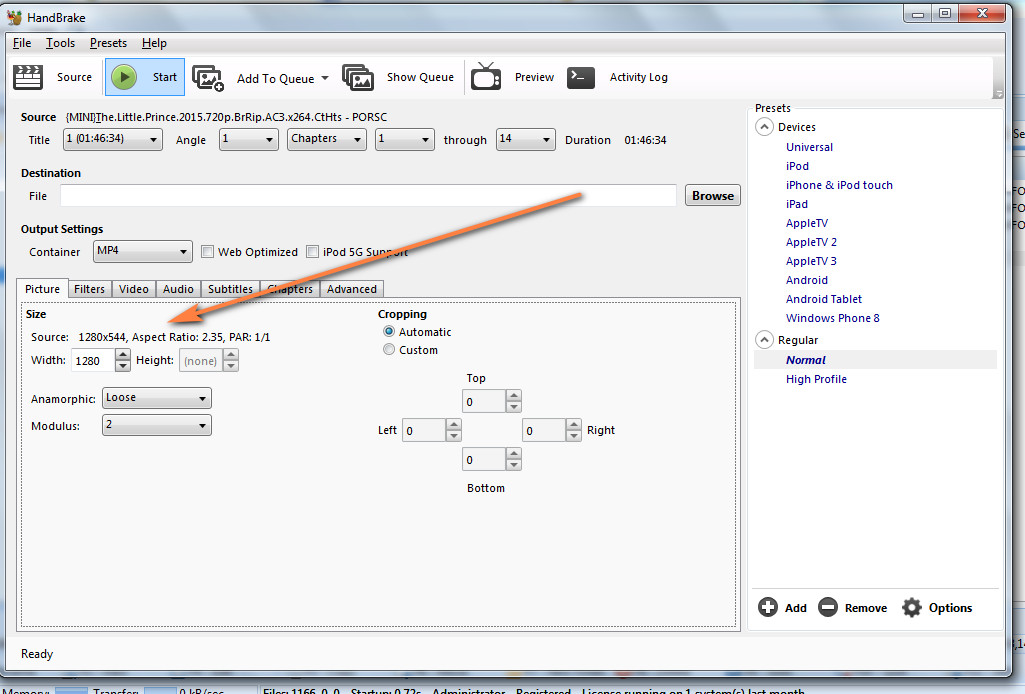Switch to the Advanced tab
Screen dimensions: 1025x694
point(352,289)
